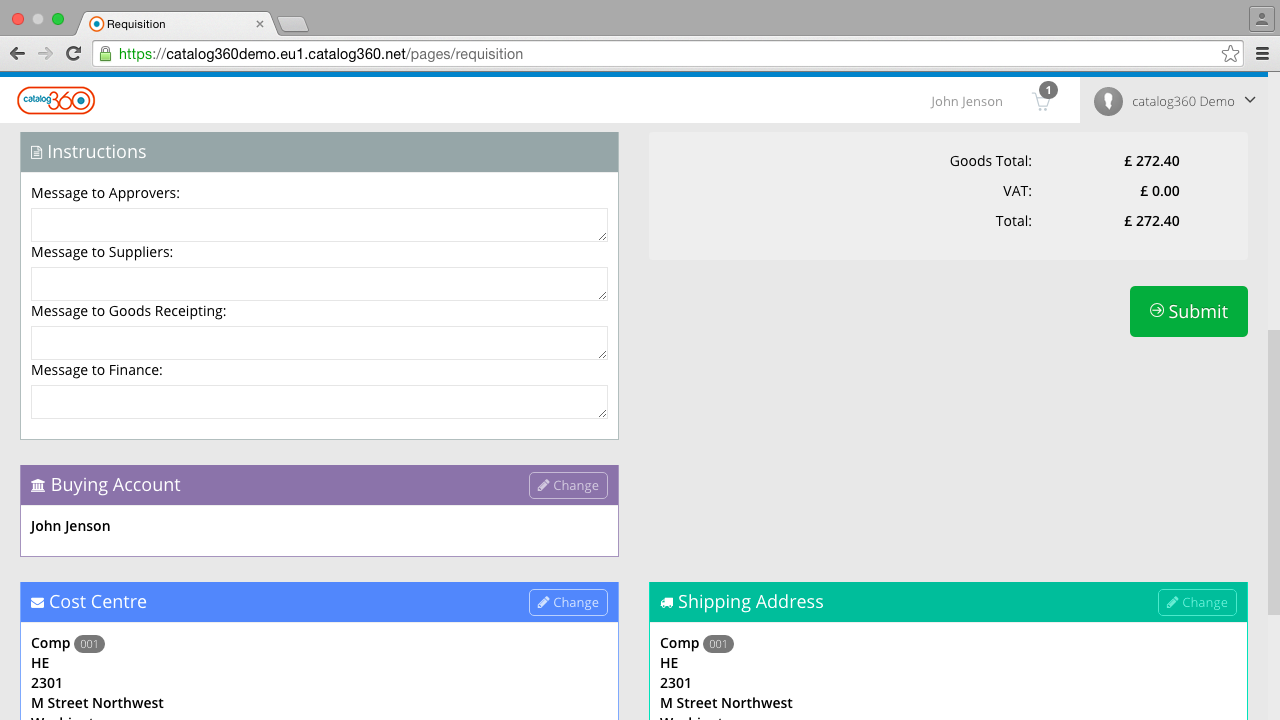
Task: Focus the Message to Goods Receipting field
Action: click(x=319, y=343)
